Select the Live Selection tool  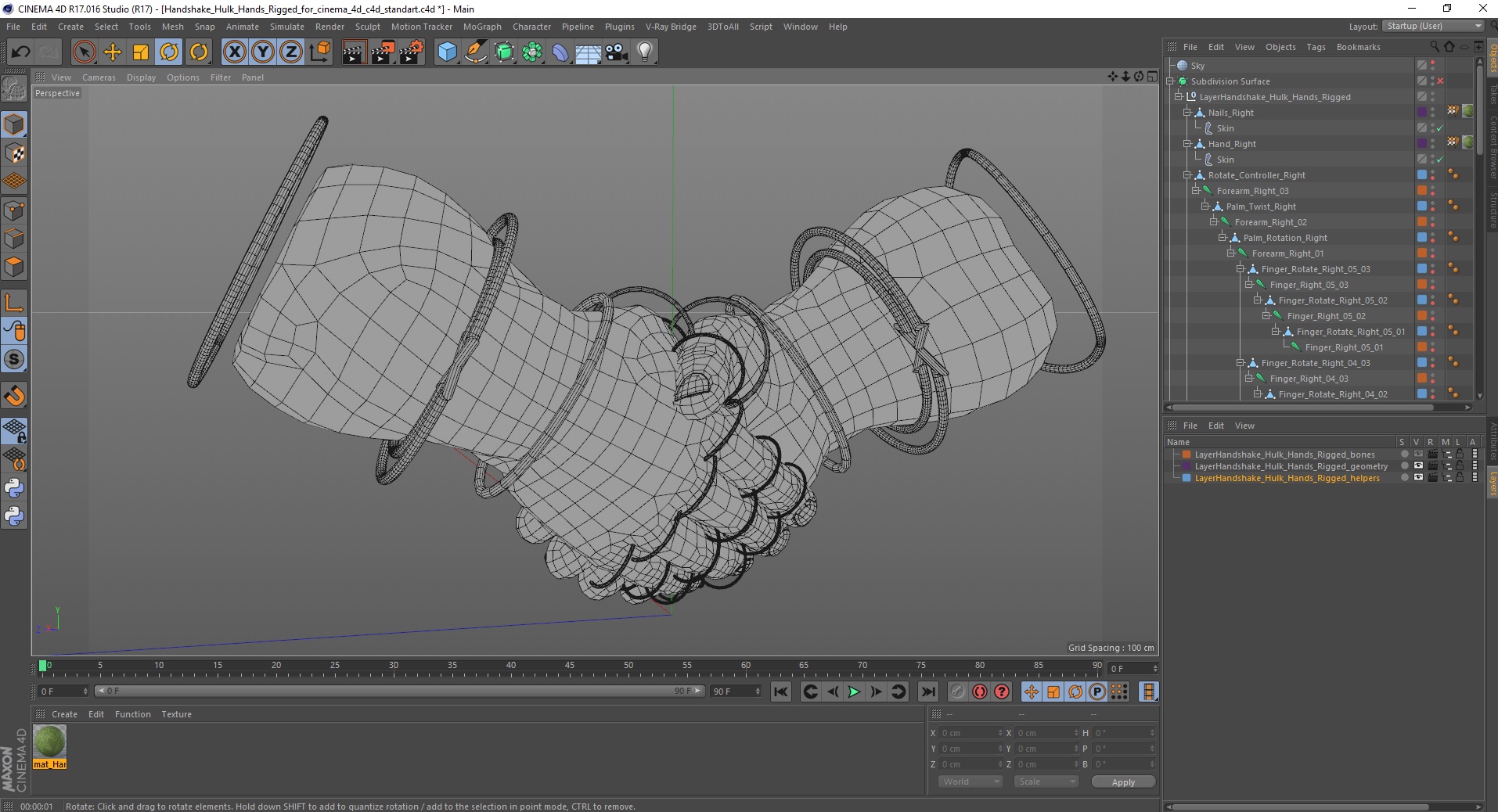click(x=84, y=52)
